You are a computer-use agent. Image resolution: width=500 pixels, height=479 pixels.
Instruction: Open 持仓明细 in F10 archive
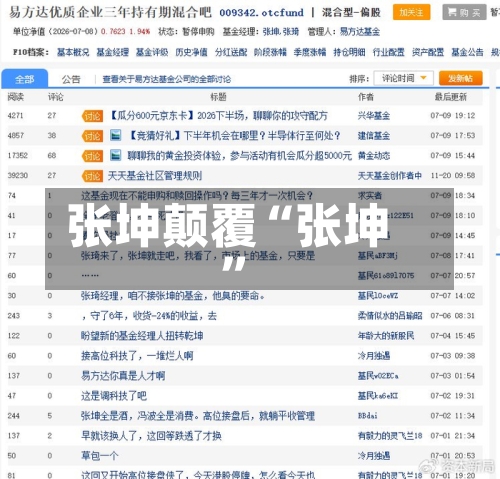point(349,52)
